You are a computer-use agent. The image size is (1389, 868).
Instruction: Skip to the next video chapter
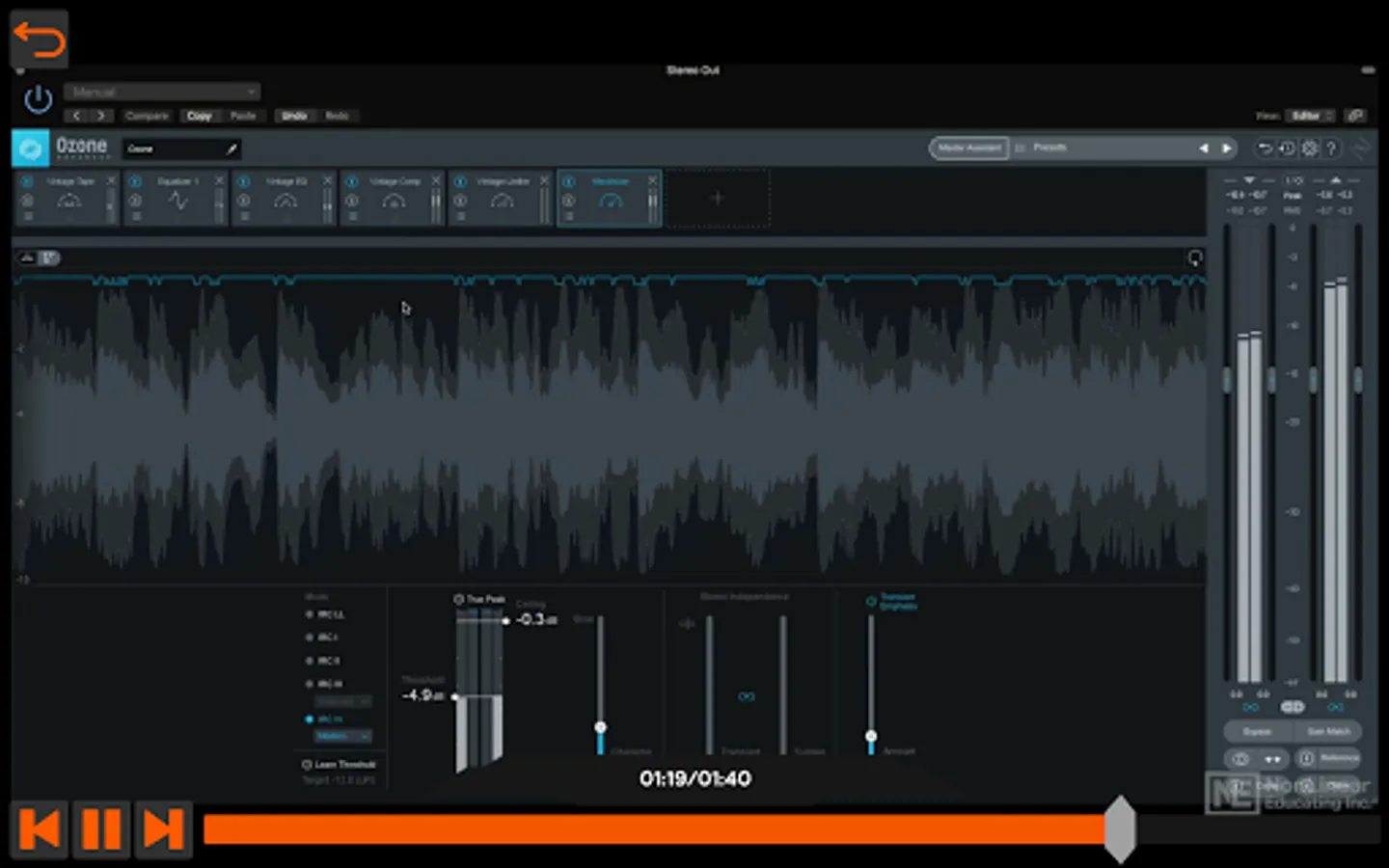pos(163,829)
